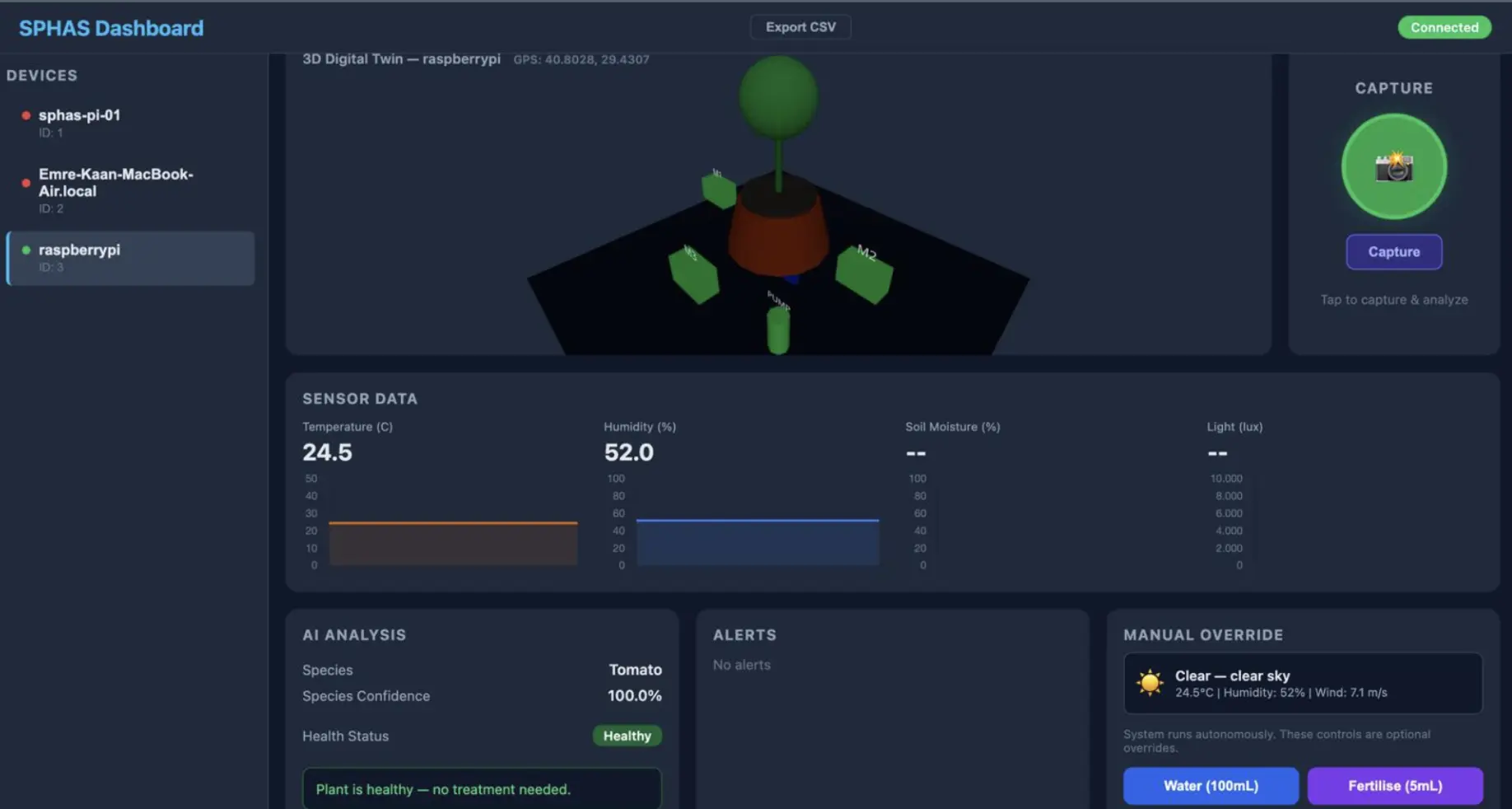The height and width of the screenshot is (809, 1512).
Task: Click the DEVICES heading
Action: 42,76
